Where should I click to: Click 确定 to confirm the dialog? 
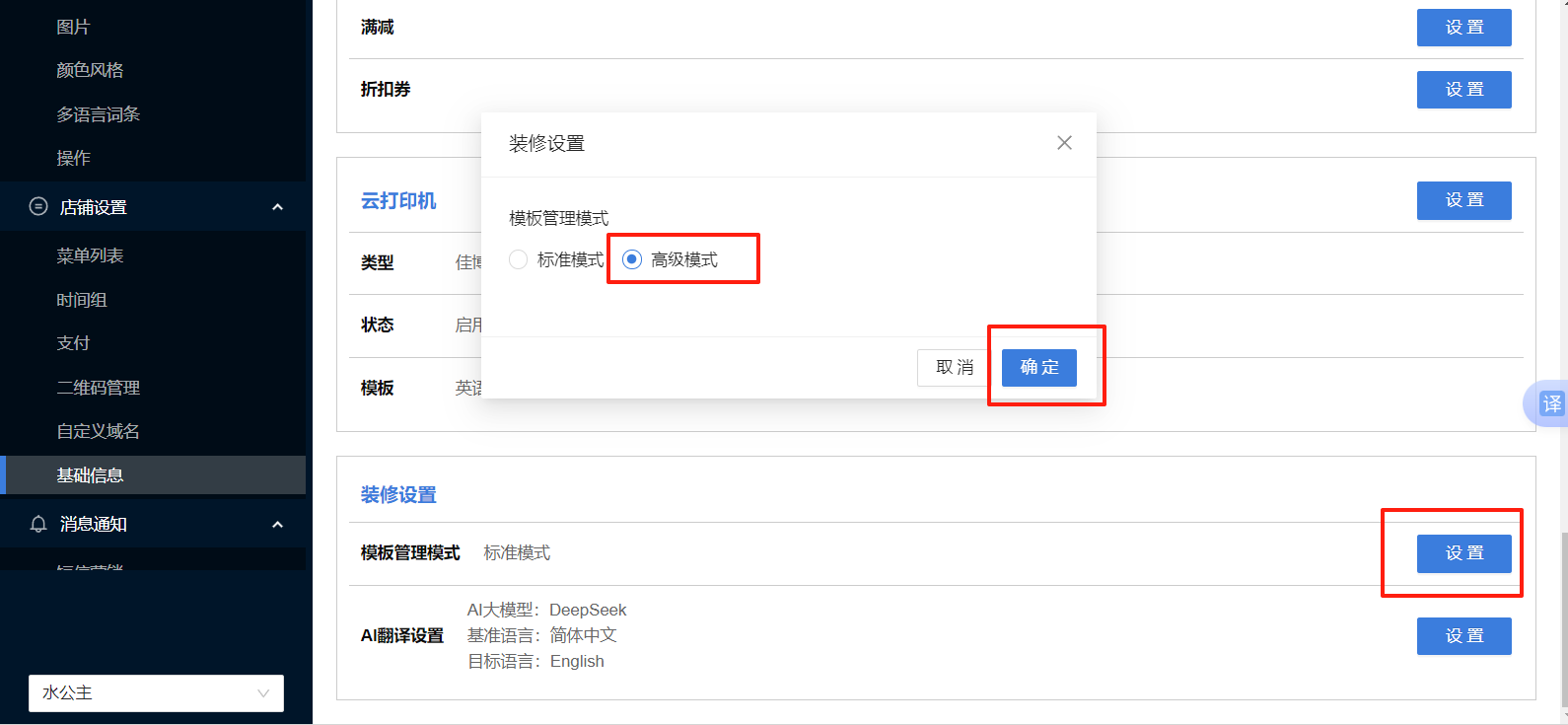tap(1038, 367)
